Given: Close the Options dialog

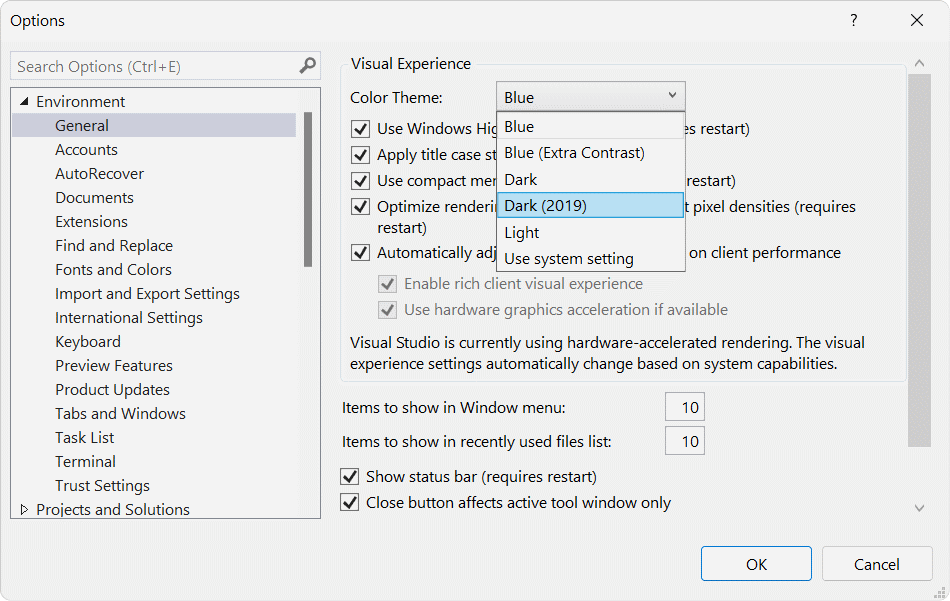Looking at the screenshot, I should point(916,20).
